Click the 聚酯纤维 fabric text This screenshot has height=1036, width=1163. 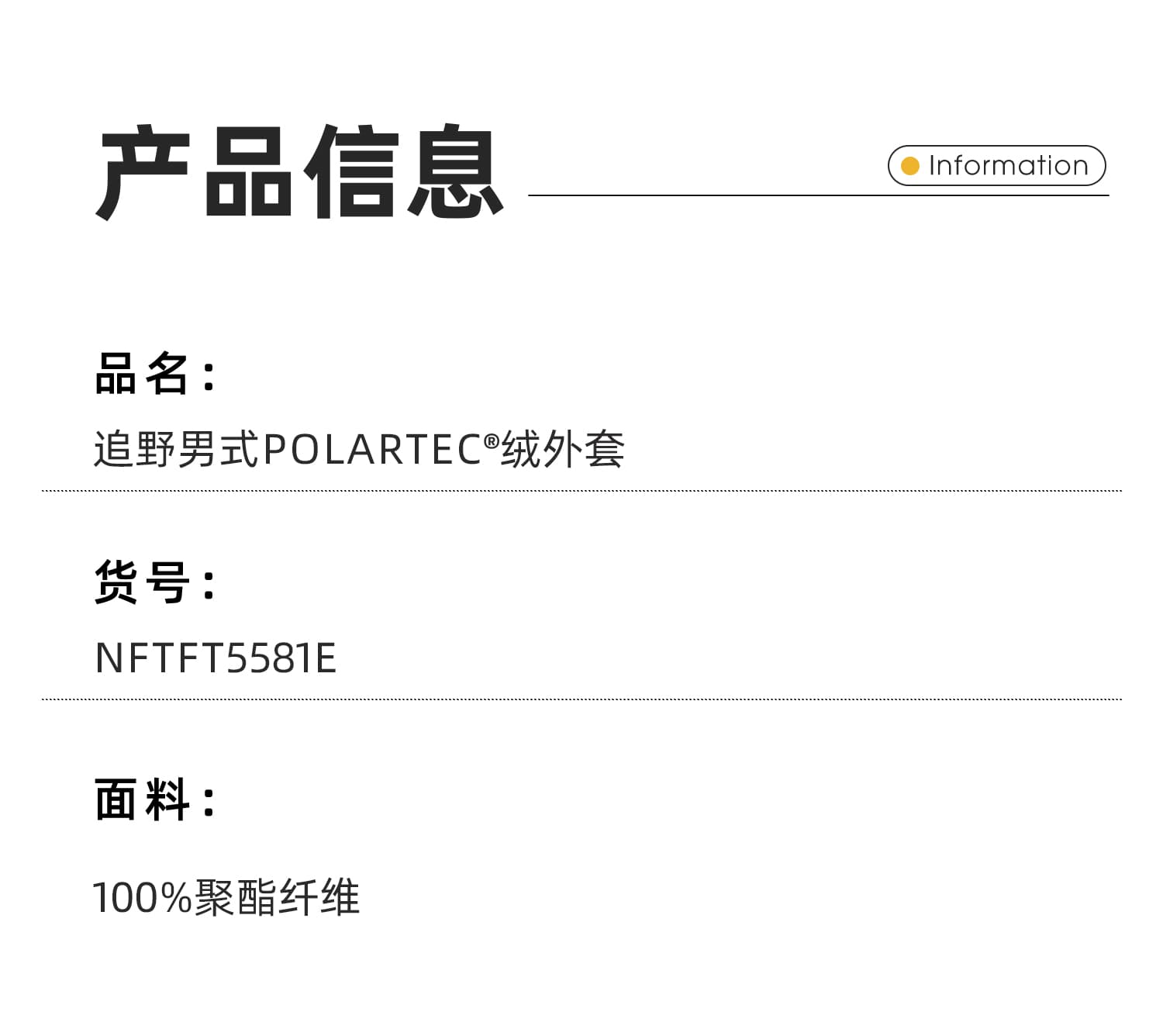277,898
